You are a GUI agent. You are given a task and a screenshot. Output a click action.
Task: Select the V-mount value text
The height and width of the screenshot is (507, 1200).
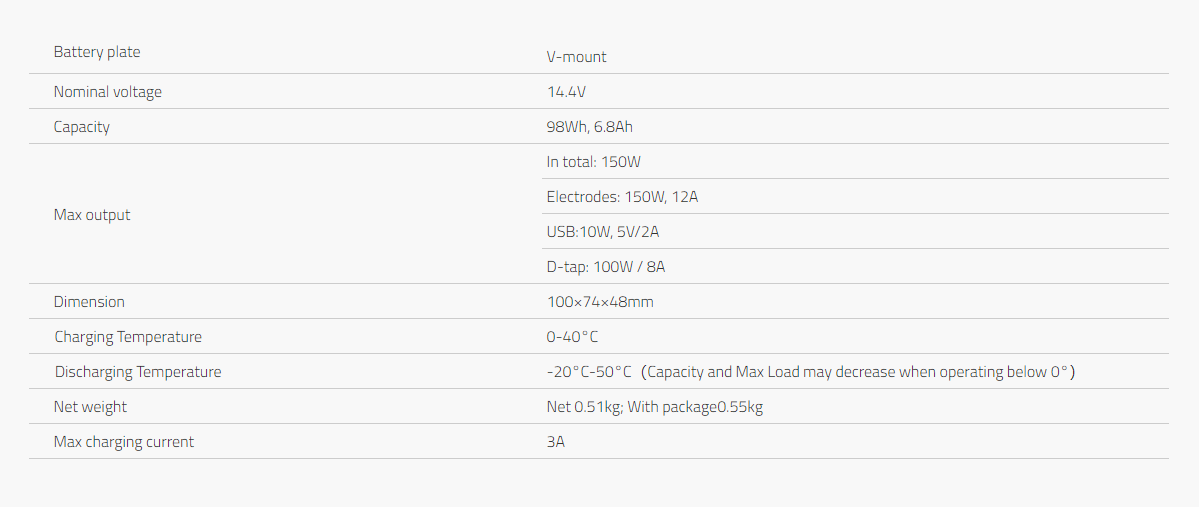click(576, 57)
